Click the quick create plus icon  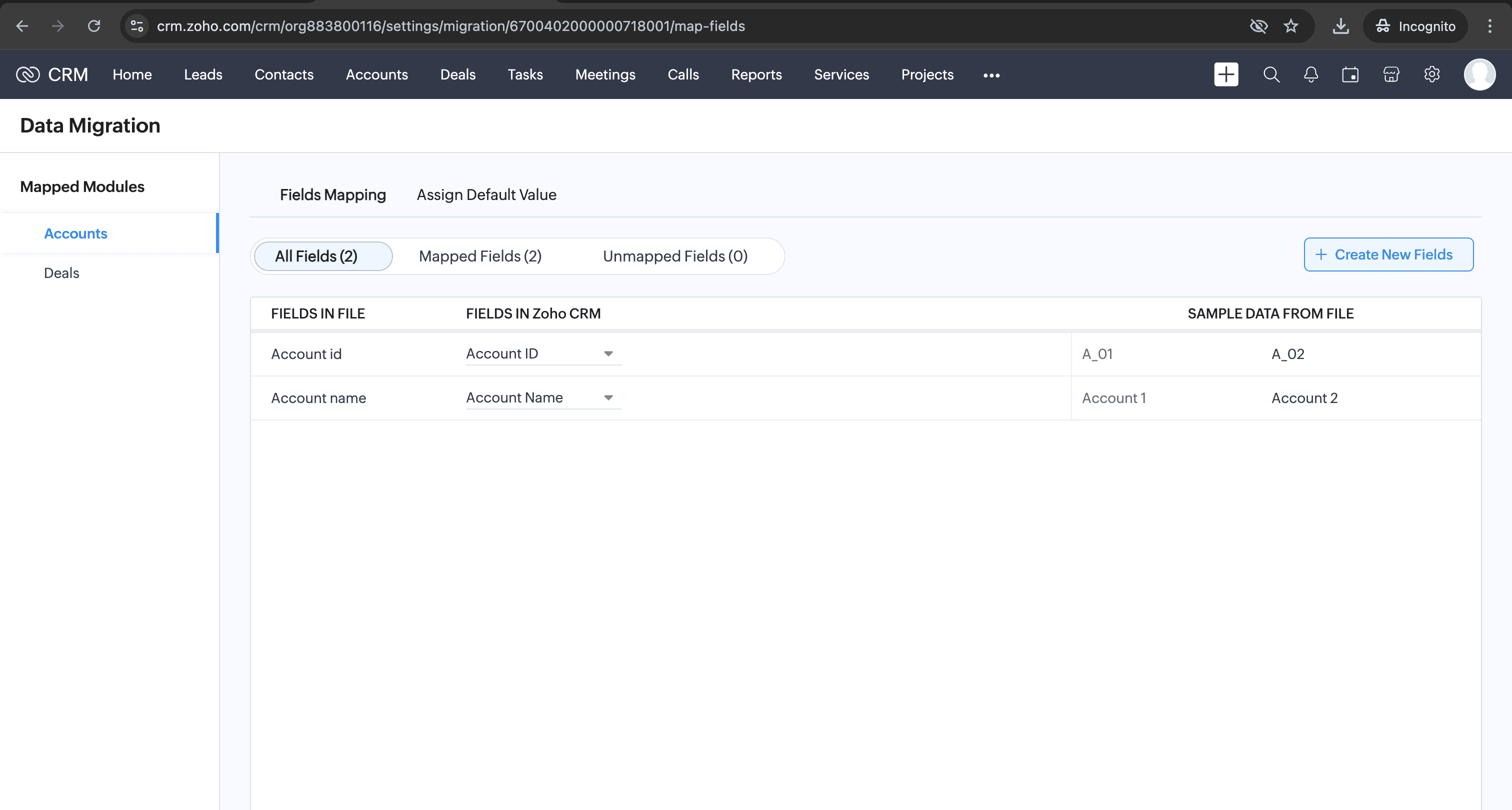click(1225, 74)
